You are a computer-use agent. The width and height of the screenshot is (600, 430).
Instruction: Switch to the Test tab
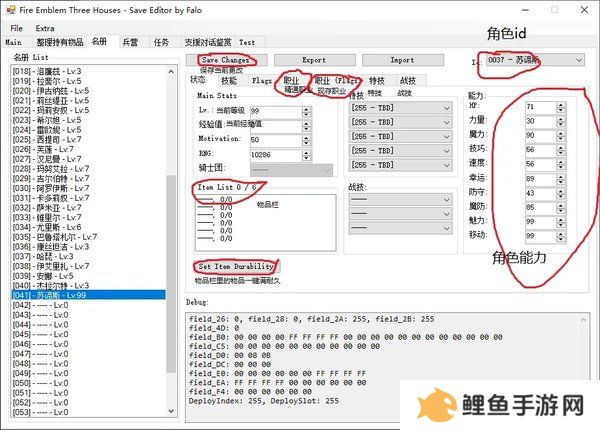pyautogui.click(x=247, y=42)
